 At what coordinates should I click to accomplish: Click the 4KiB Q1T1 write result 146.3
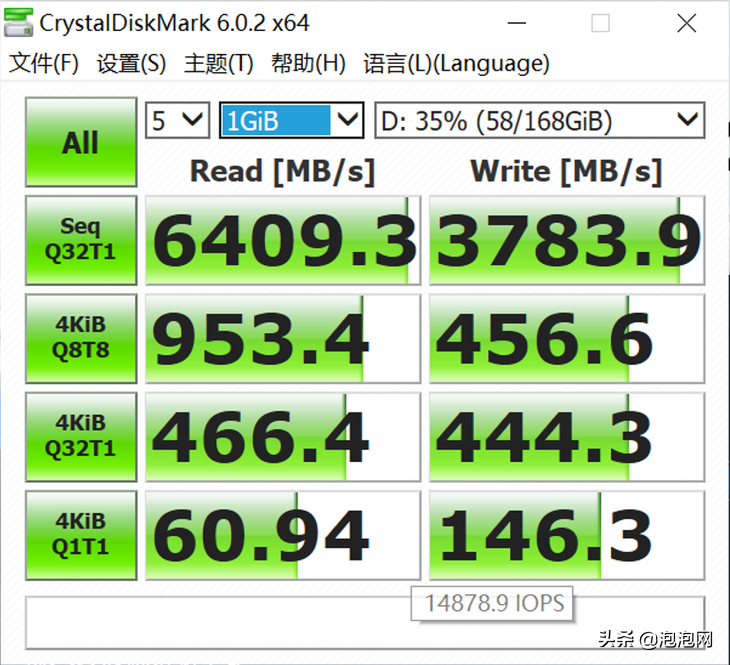point(567,535)
